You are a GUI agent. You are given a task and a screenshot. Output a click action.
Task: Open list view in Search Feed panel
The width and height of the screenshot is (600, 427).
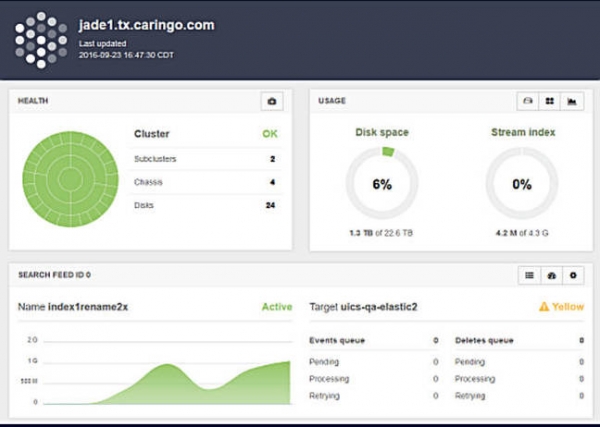(x=529, y=274)
